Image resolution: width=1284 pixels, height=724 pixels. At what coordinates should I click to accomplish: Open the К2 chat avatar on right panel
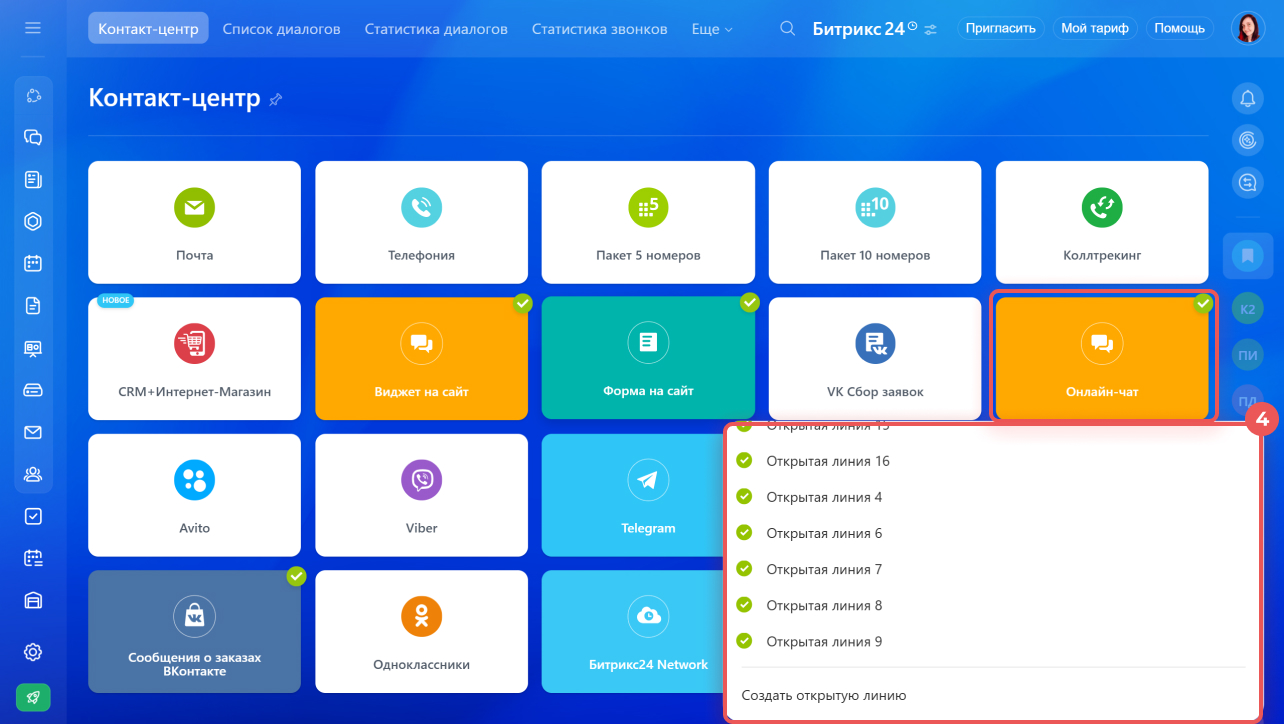(1248, 310)
